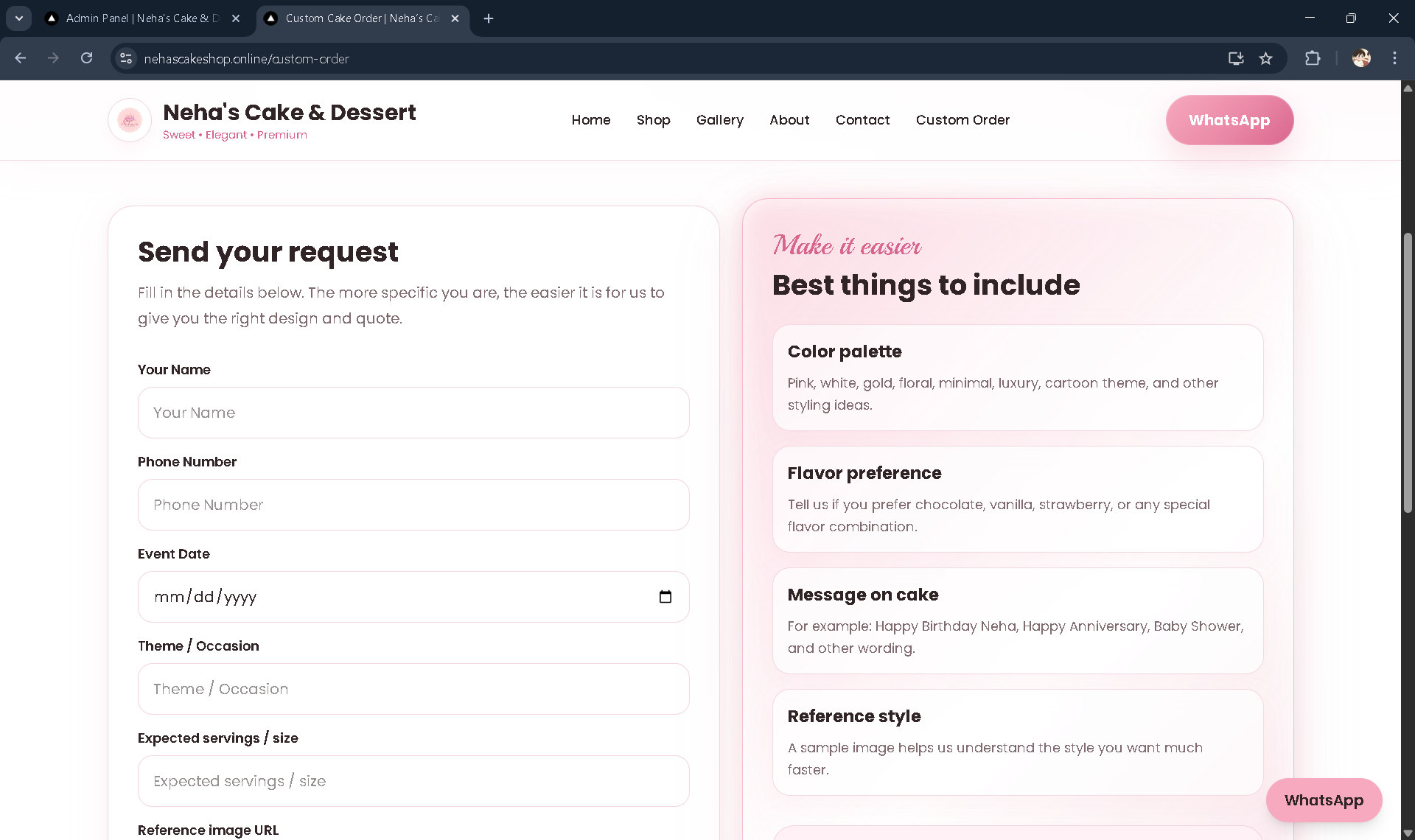Bookmark this page with the star icon
1415x840 pixels.
(1265, 58)
